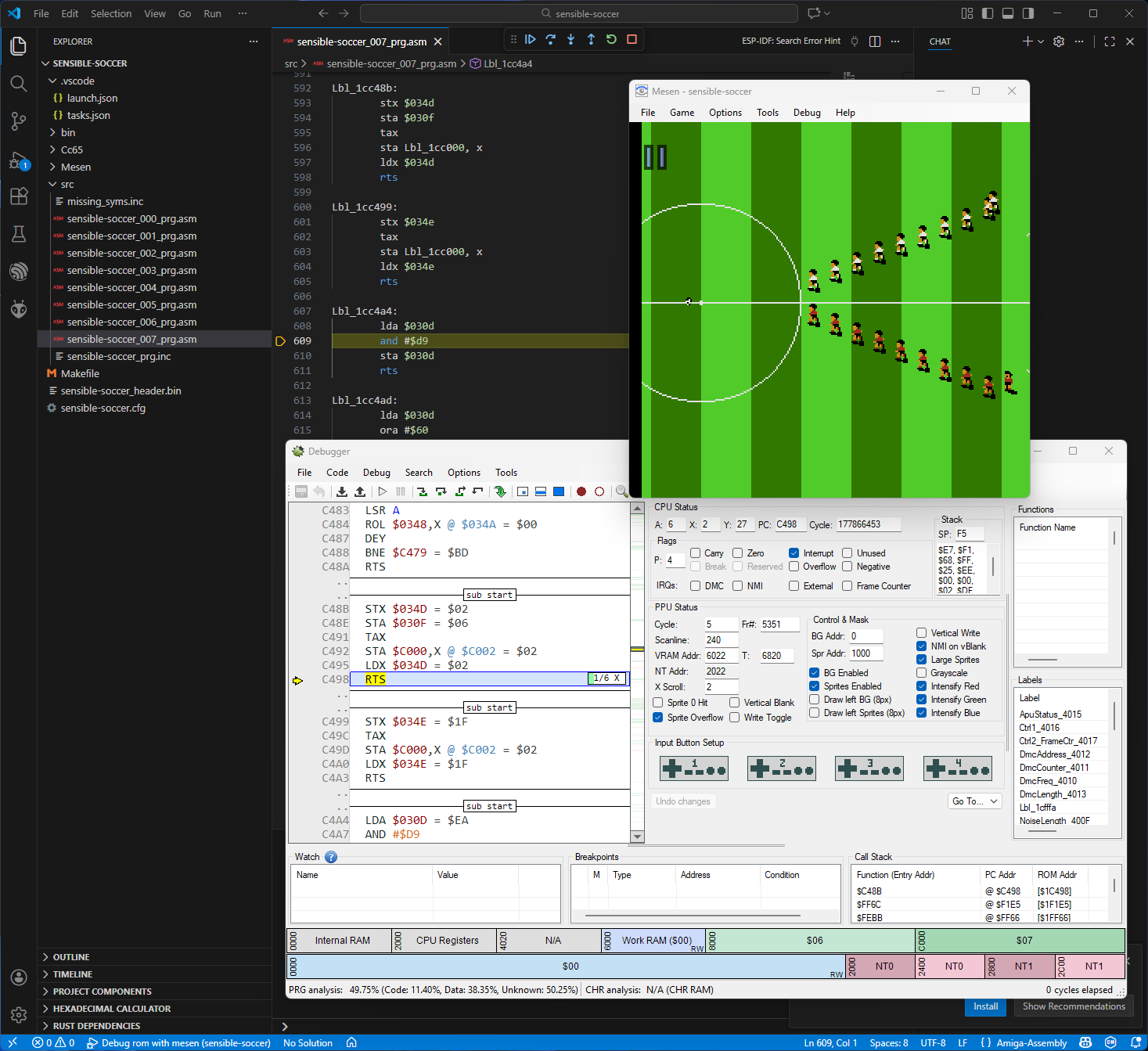The image size is (1148, 1051).
Task: Open the Go To dropdown
Action: click(x=974, y=801)
